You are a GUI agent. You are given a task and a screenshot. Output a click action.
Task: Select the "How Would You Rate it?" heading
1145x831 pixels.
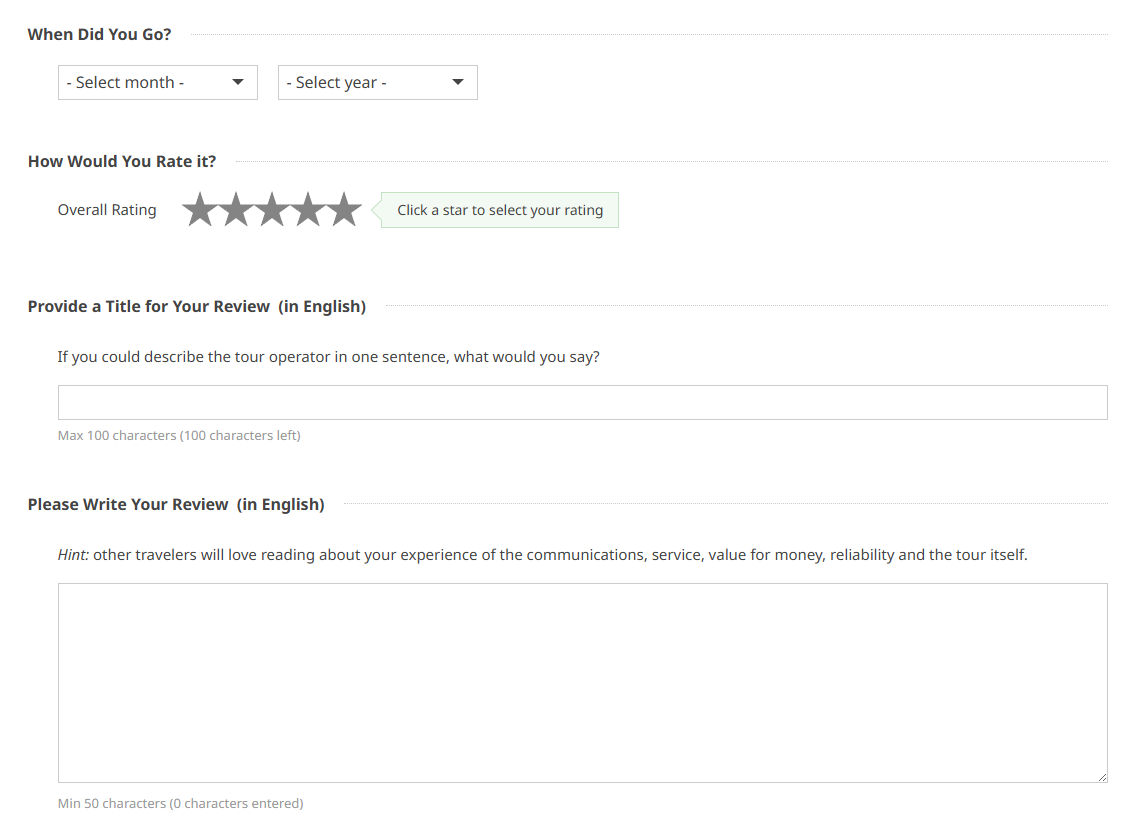[122, 161]
